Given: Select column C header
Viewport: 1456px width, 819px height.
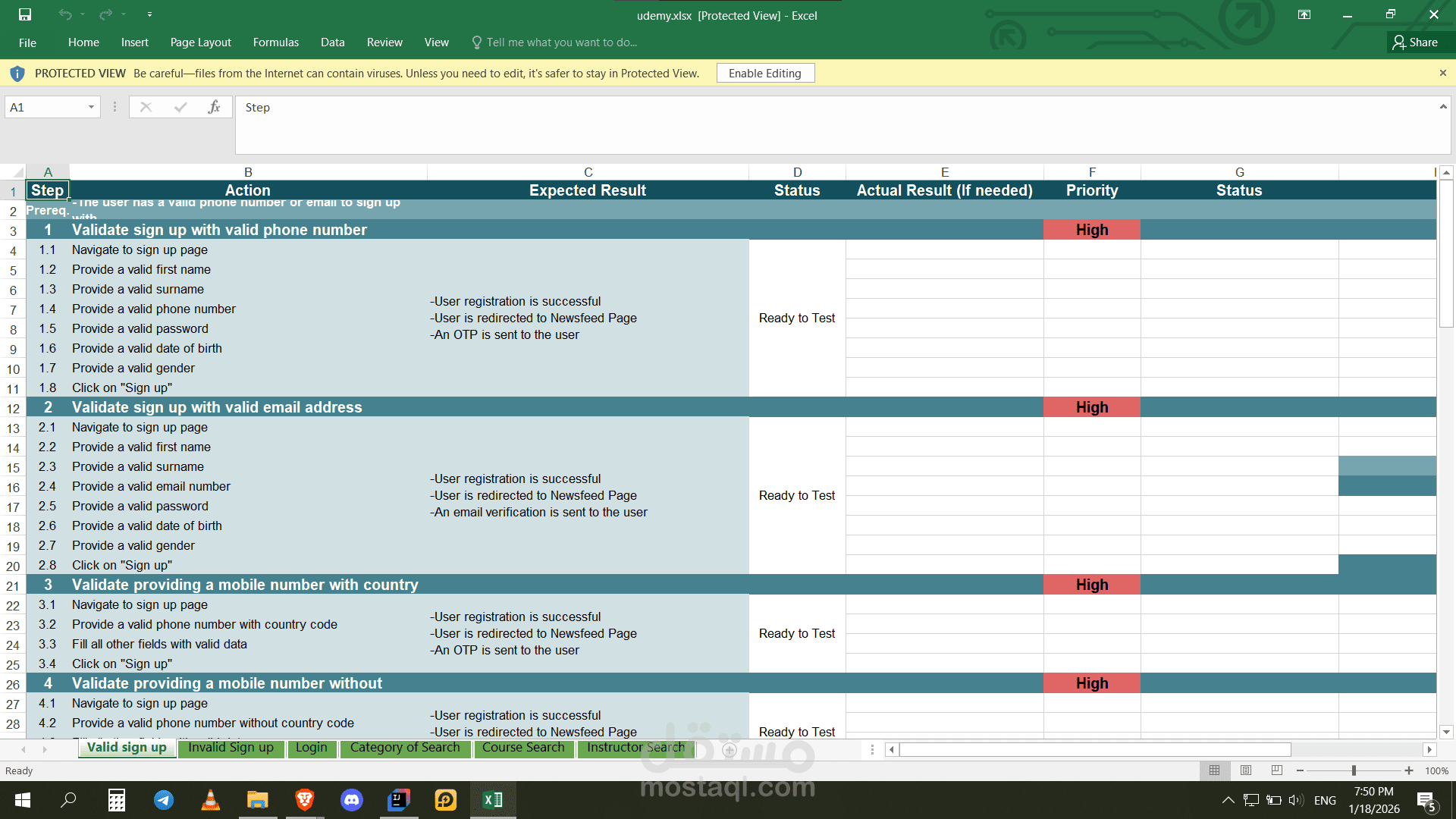Looking at the screenshot, I should (588, 172).
